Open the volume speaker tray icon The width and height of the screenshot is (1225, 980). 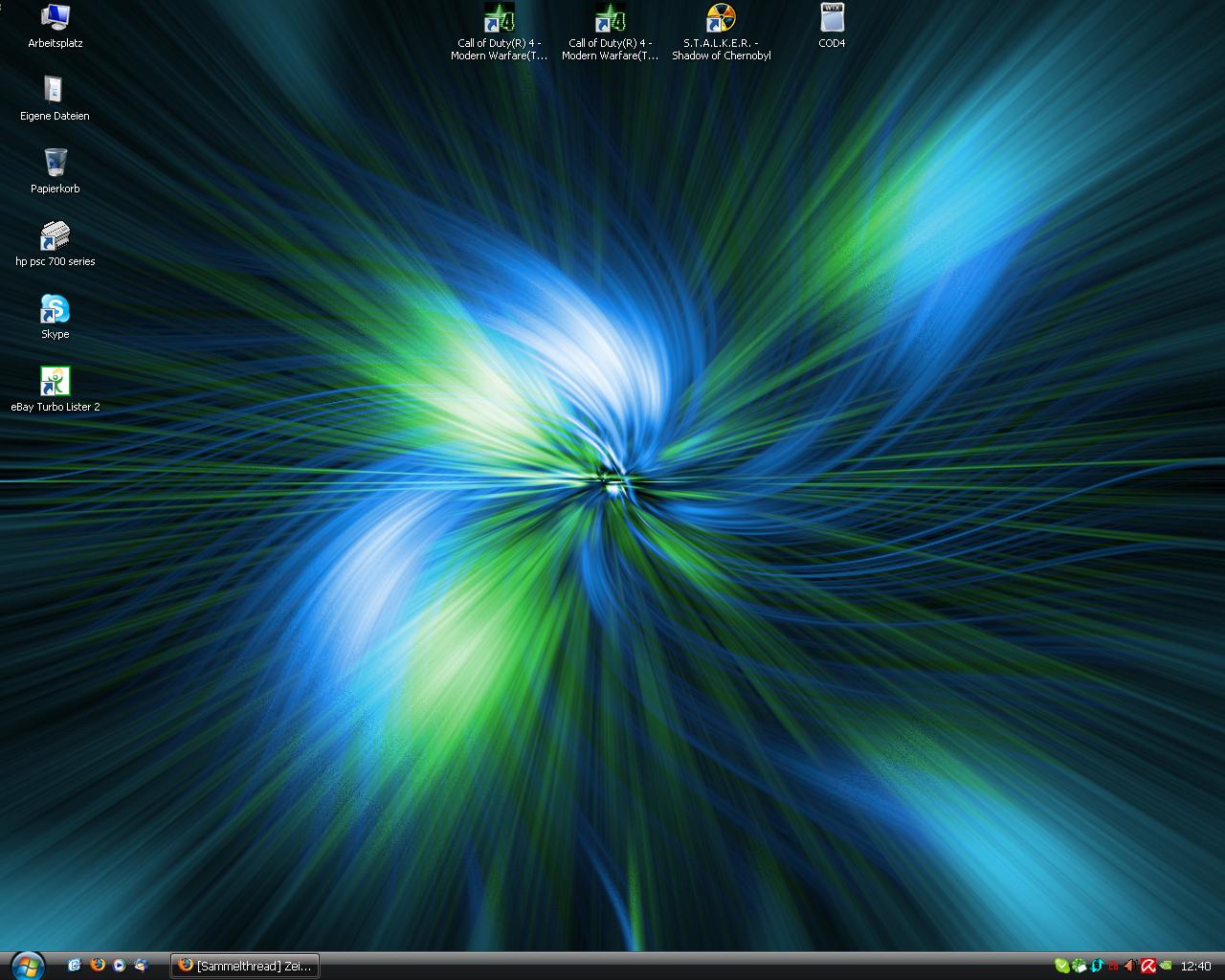pyautogui.click(x=1130, y=966)
